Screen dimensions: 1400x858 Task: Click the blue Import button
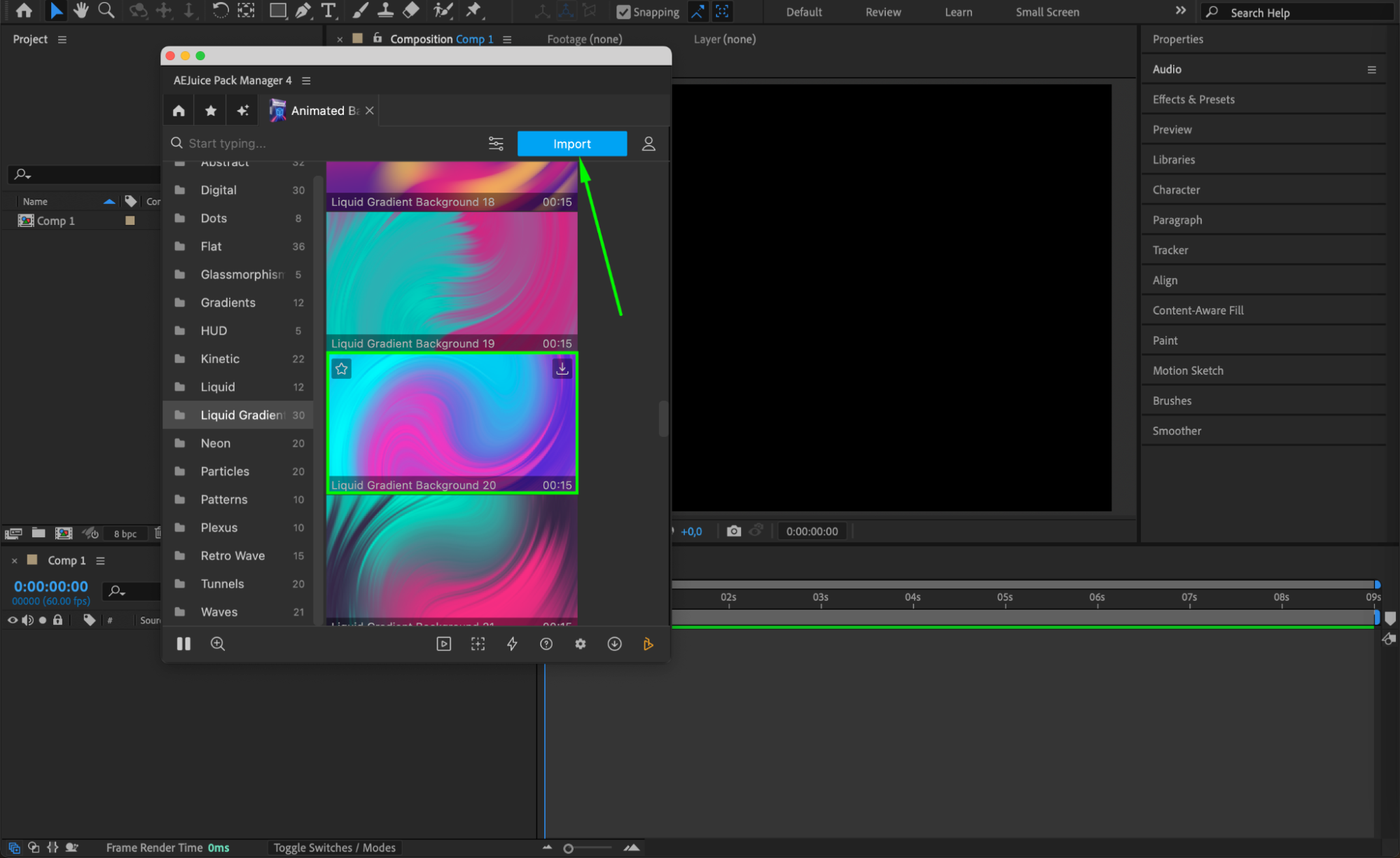click(571, 144)
